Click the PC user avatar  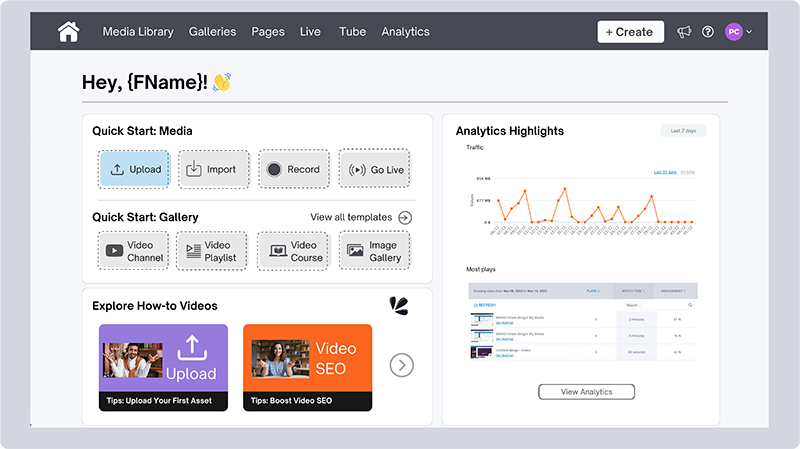734,32
